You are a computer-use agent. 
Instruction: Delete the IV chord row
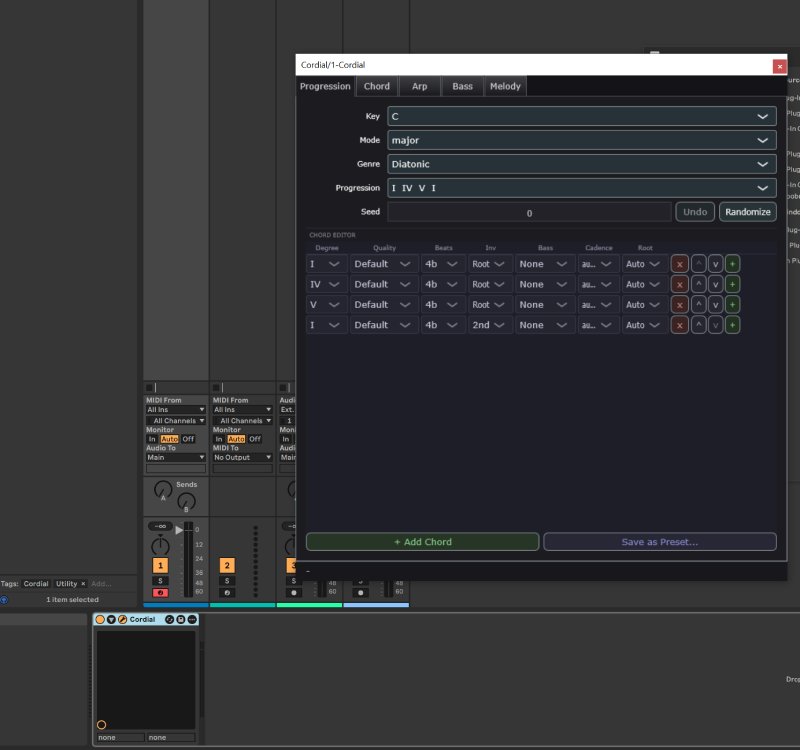click(680, 285)
